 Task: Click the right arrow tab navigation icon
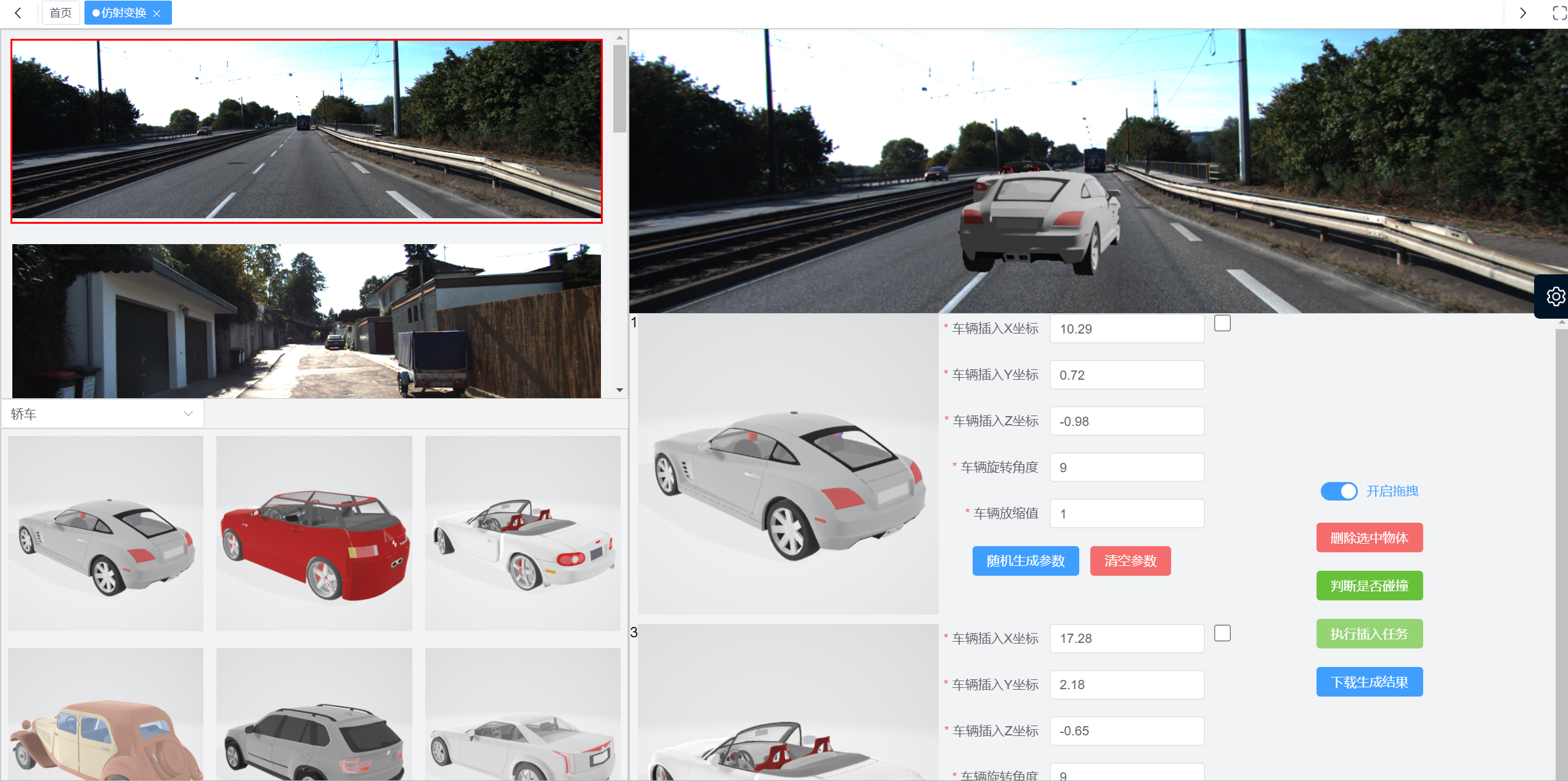(1522, 13)
